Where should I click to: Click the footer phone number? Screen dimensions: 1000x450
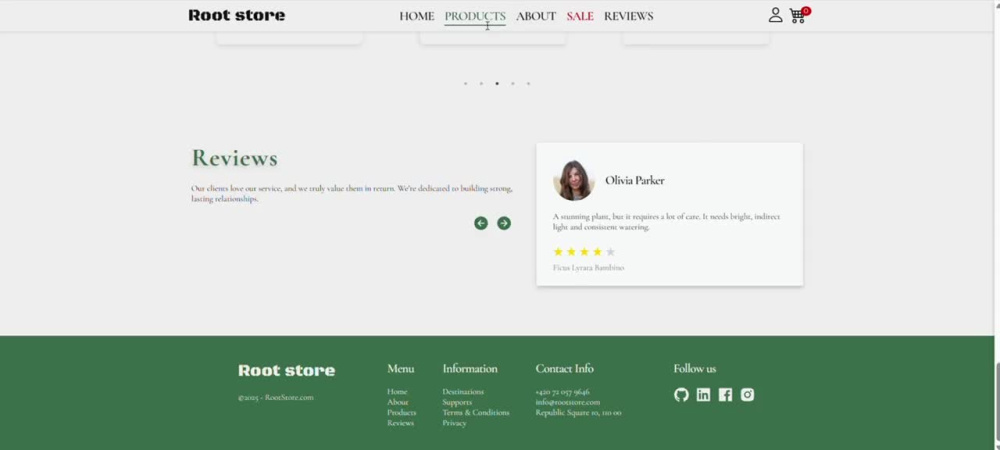[x=562, y=392]
